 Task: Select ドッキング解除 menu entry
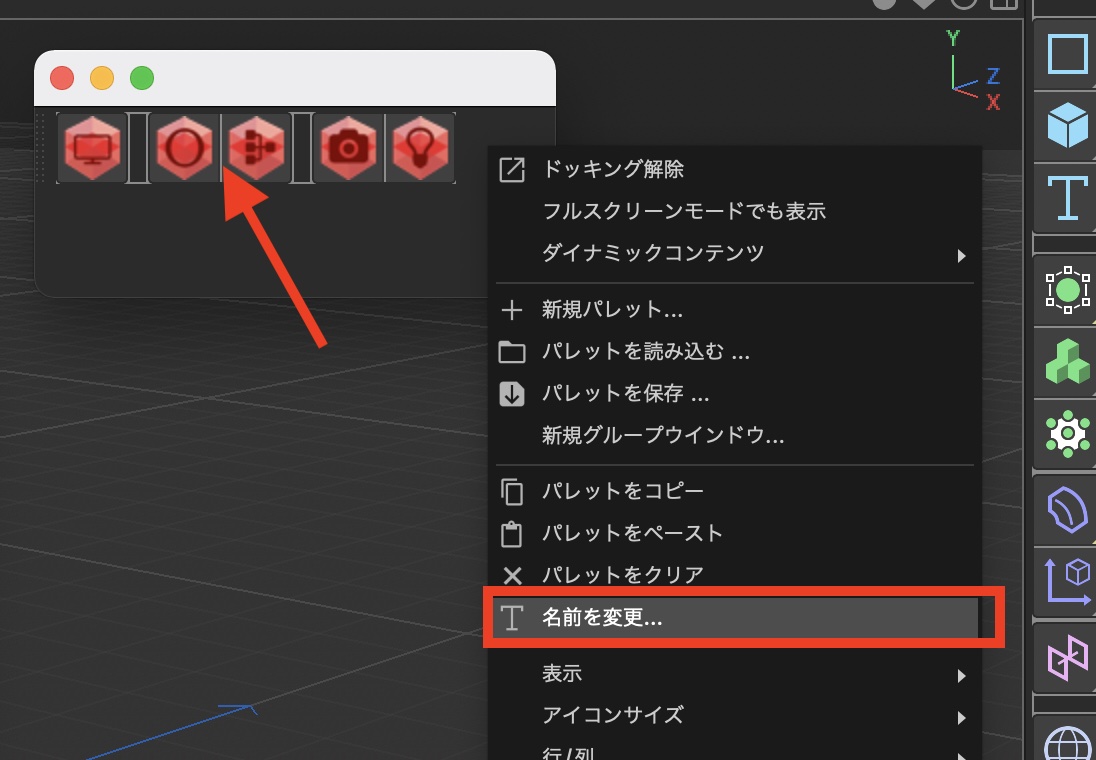point(612,169)
